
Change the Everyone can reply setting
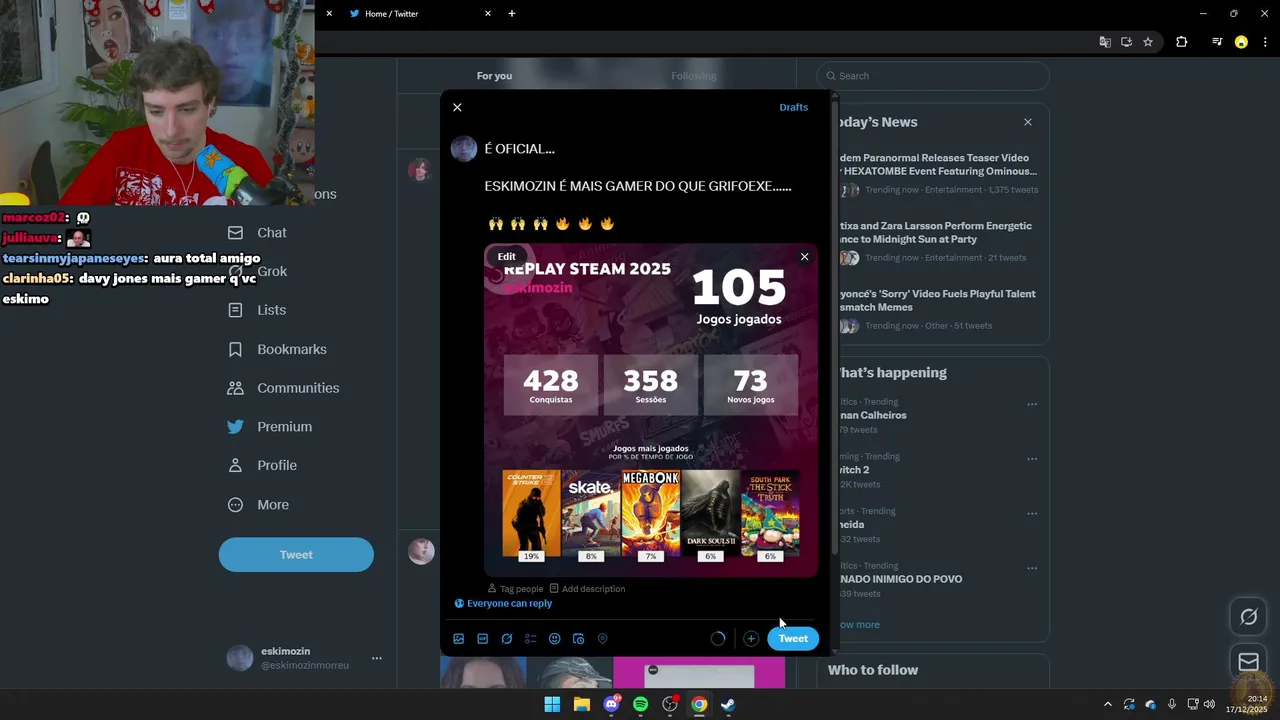tap(503, 604)
